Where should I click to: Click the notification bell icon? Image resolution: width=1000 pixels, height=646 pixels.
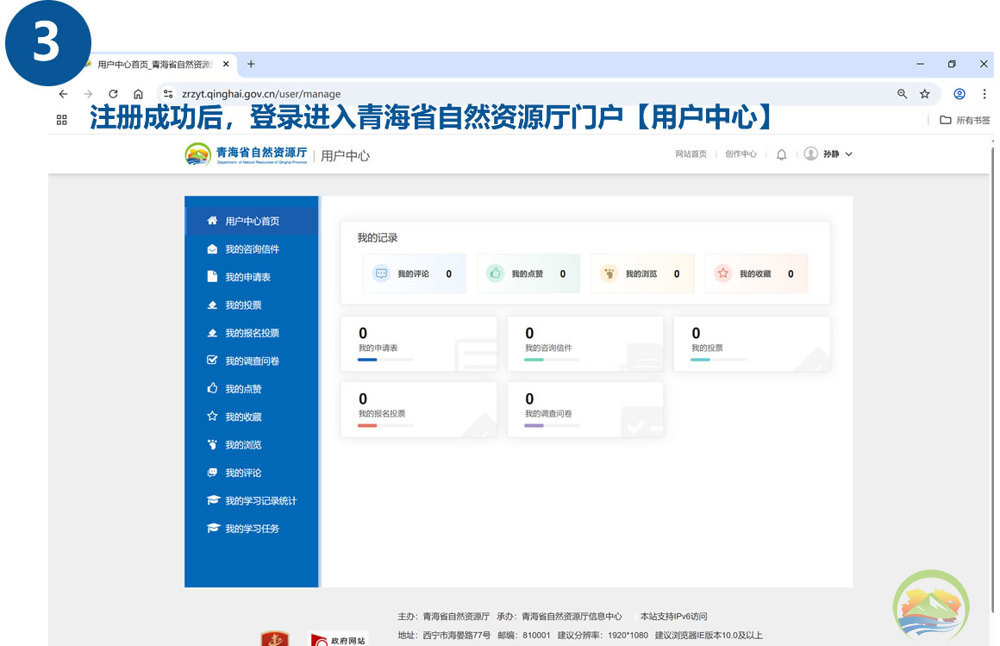click(x=781, y=154)
